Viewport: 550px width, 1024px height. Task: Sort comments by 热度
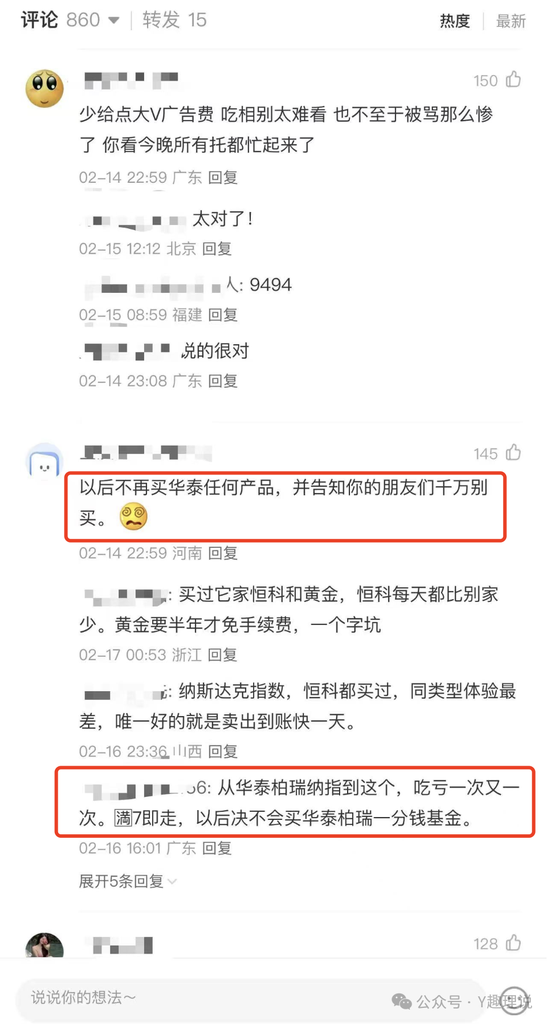click(x=455, y=21)
